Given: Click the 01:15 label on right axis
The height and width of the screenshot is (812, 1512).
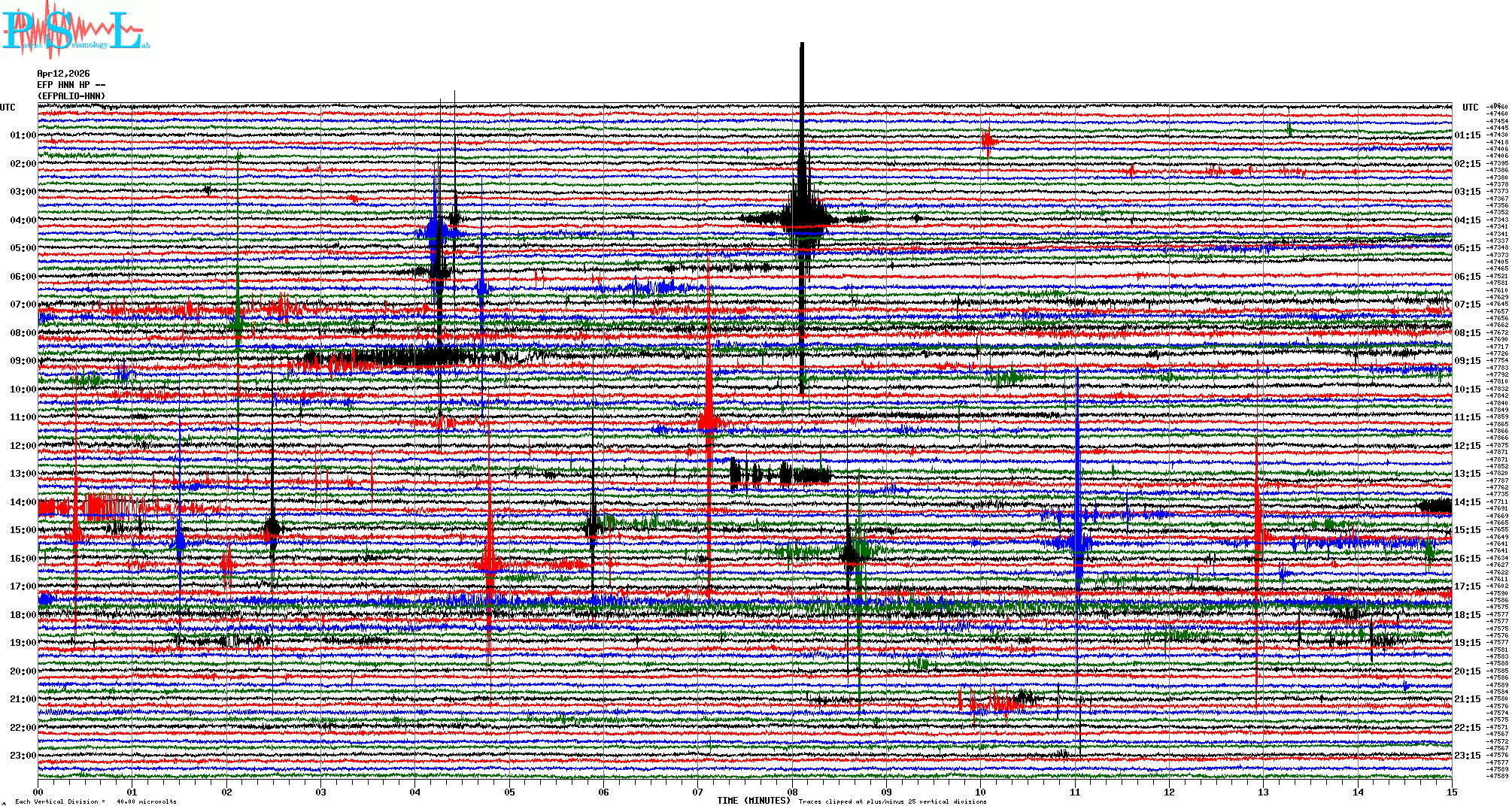Looking at the screenshot, I should (1467, 135).
